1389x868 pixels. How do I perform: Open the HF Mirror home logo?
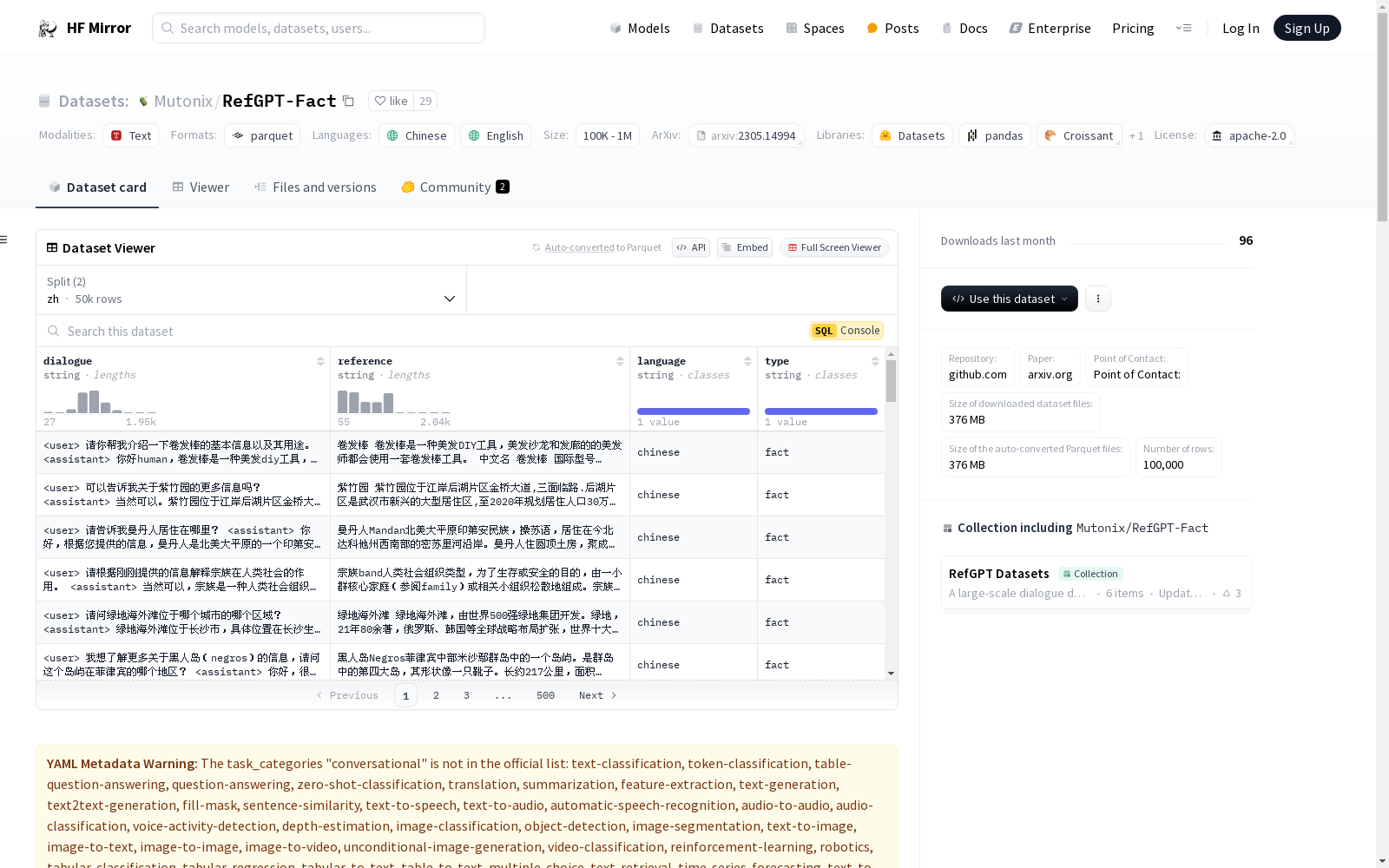84,28
